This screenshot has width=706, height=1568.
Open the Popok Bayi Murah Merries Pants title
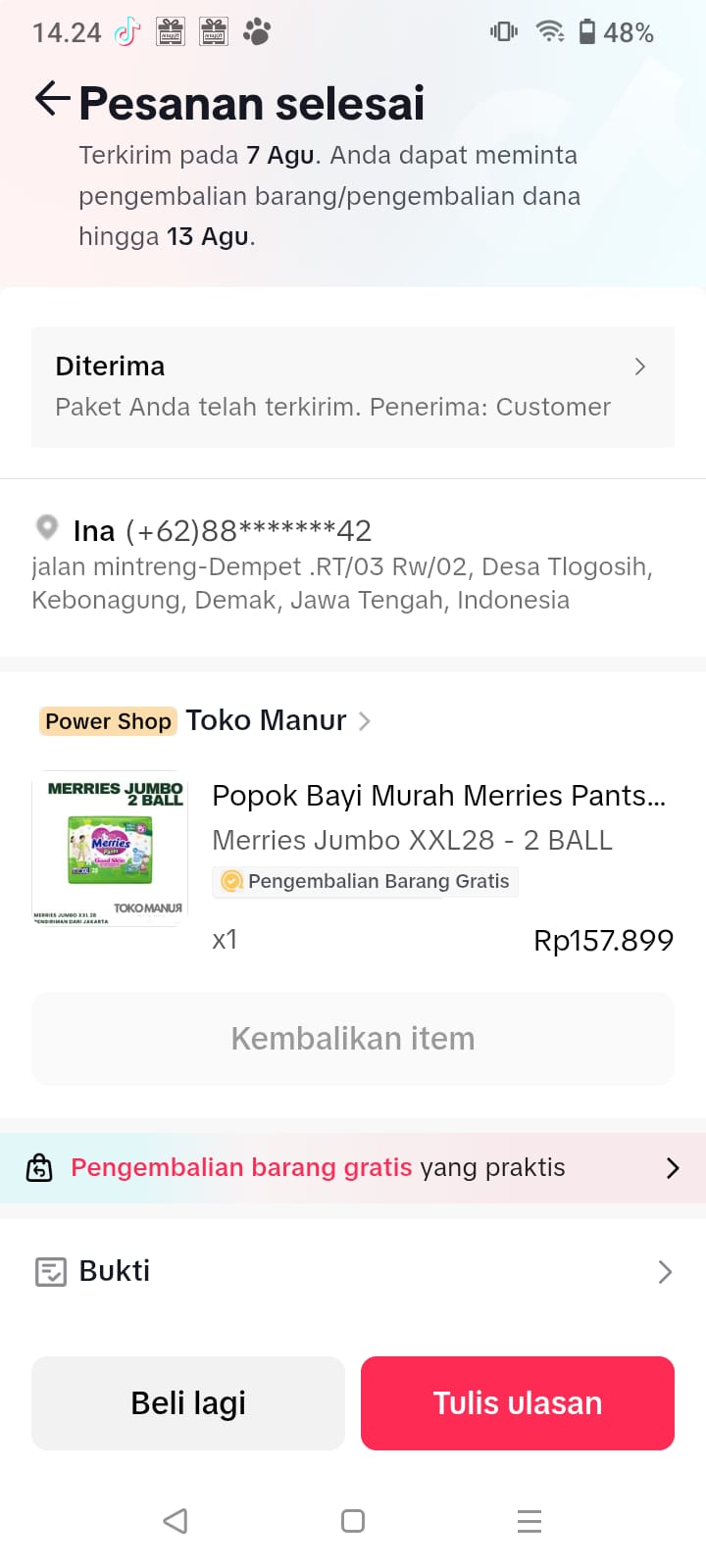click(x=438, y=795)
